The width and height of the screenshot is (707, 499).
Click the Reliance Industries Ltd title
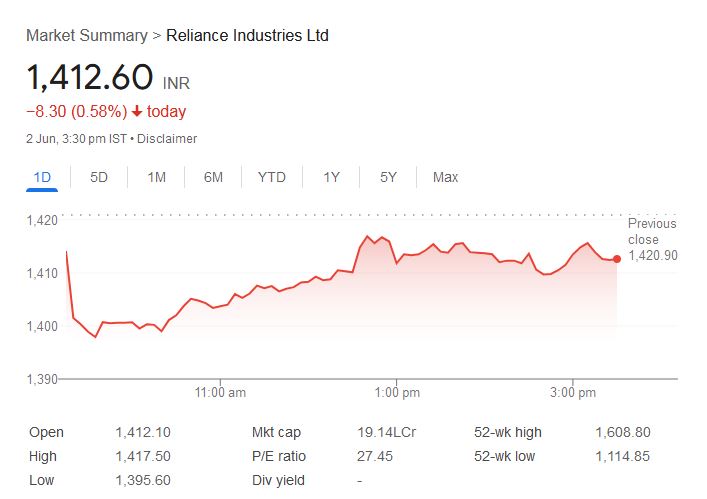point(247,36)
